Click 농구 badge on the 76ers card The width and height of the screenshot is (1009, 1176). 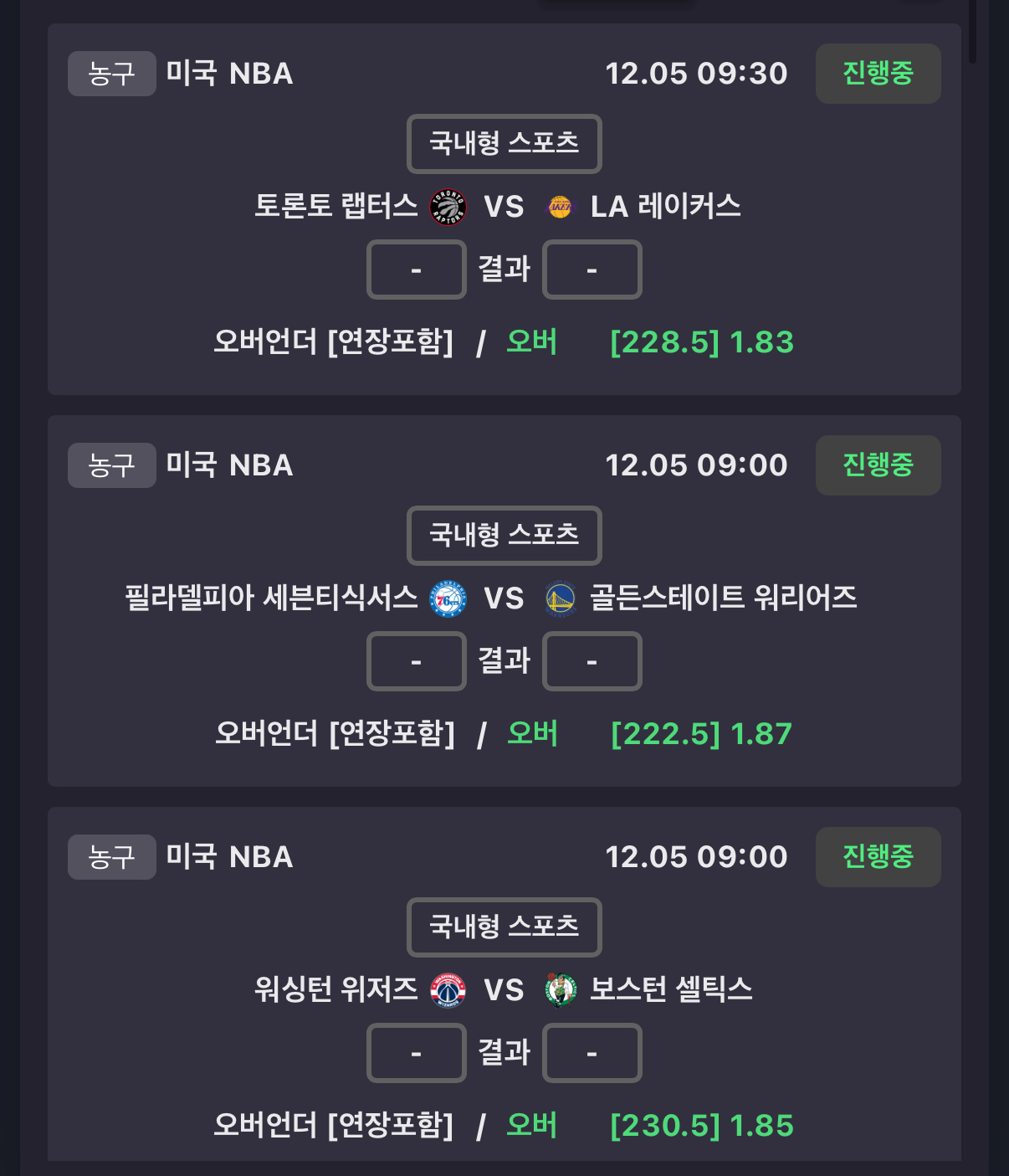111,465
